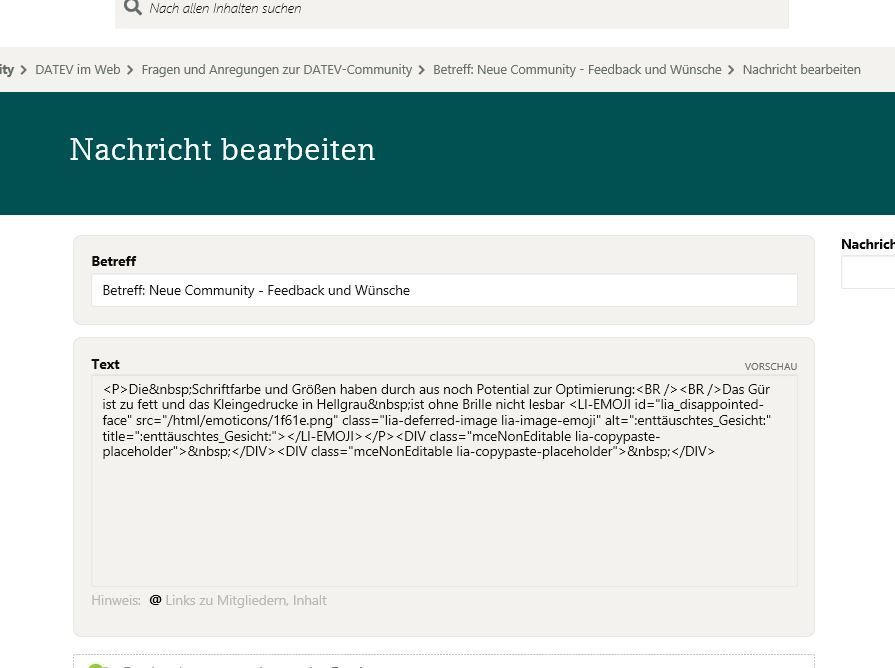
Task: Click the 'Nachricht bearbeiten' page heading
Action: point(222,150)
